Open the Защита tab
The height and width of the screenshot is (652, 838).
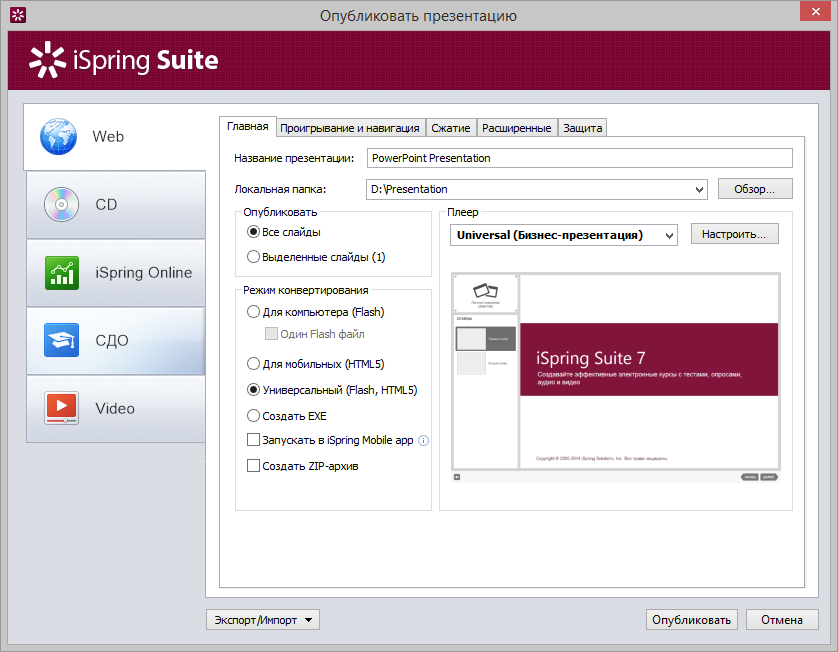click(x=583, y=128)
